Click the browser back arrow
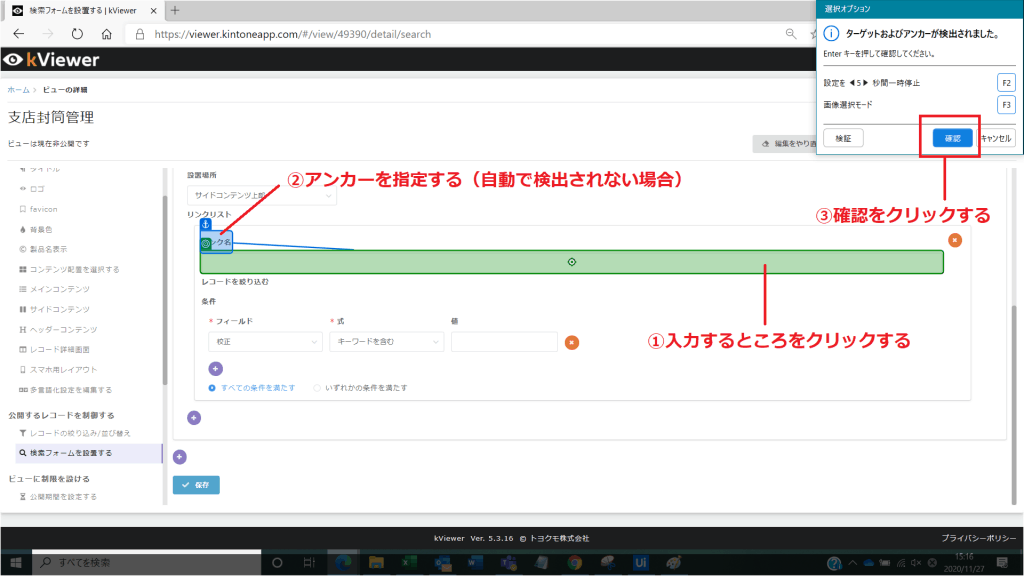The image size is (1024, 576). pyautogui.click(x=18, y=34)
